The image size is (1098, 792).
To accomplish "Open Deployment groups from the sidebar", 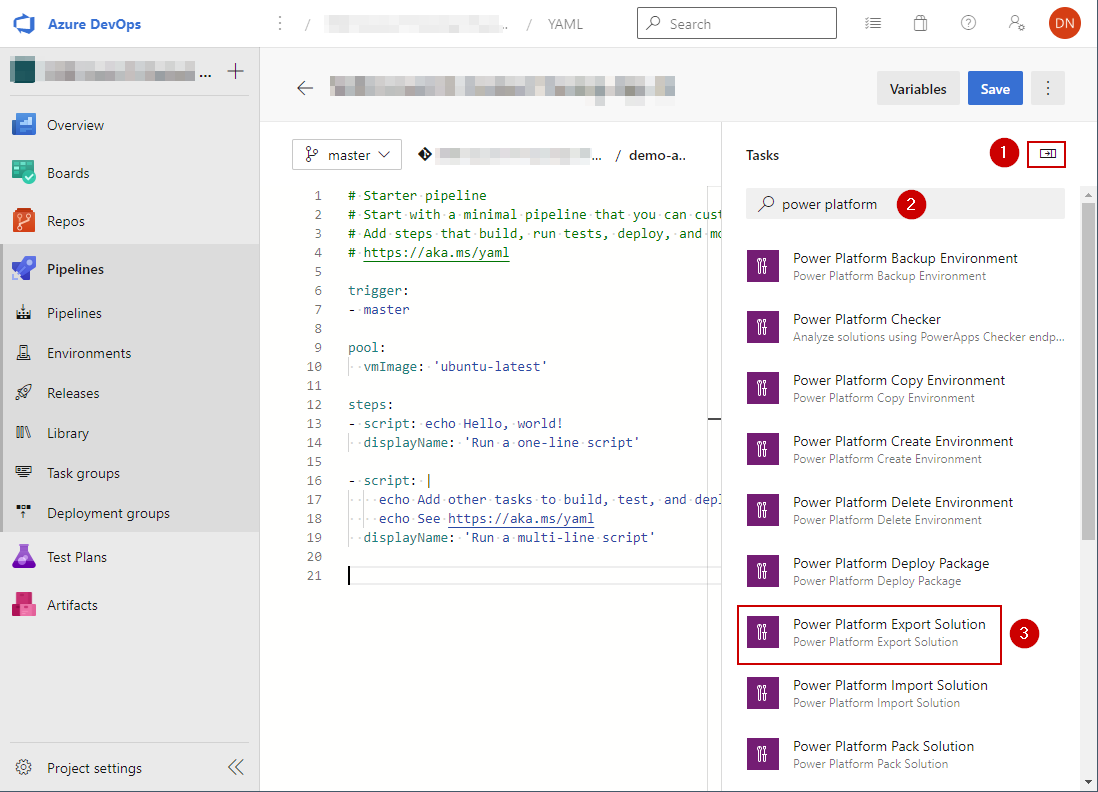I will pyautogui.click(x=101, y=512).
